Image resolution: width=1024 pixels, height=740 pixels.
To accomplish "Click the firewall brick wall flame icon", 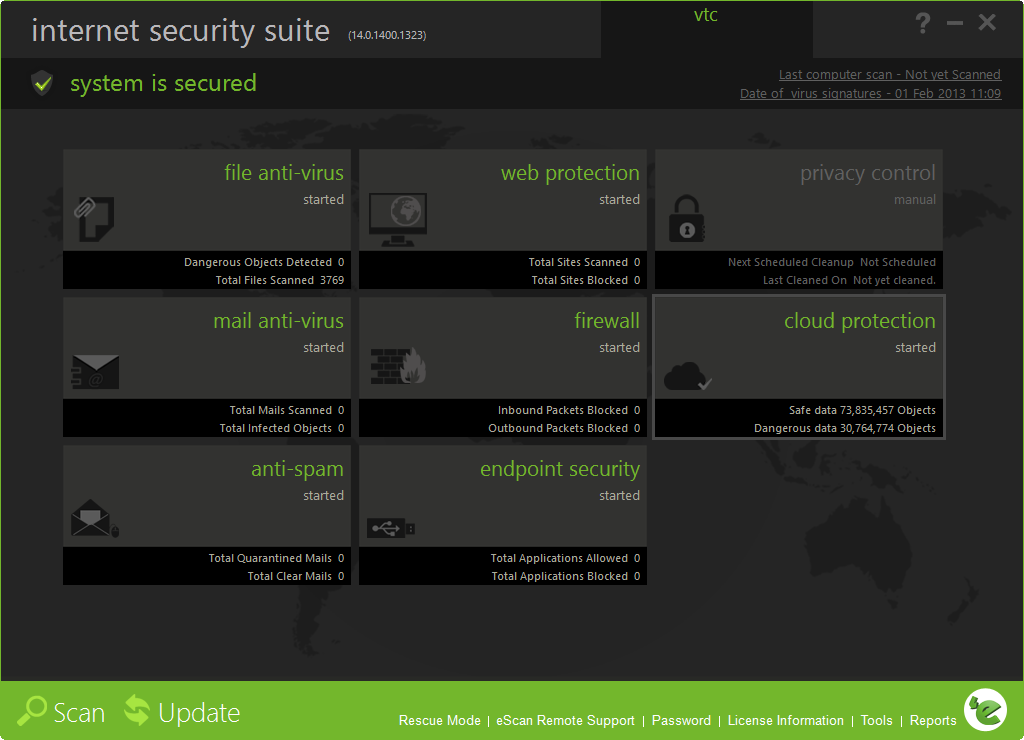I will coord(398,367).
